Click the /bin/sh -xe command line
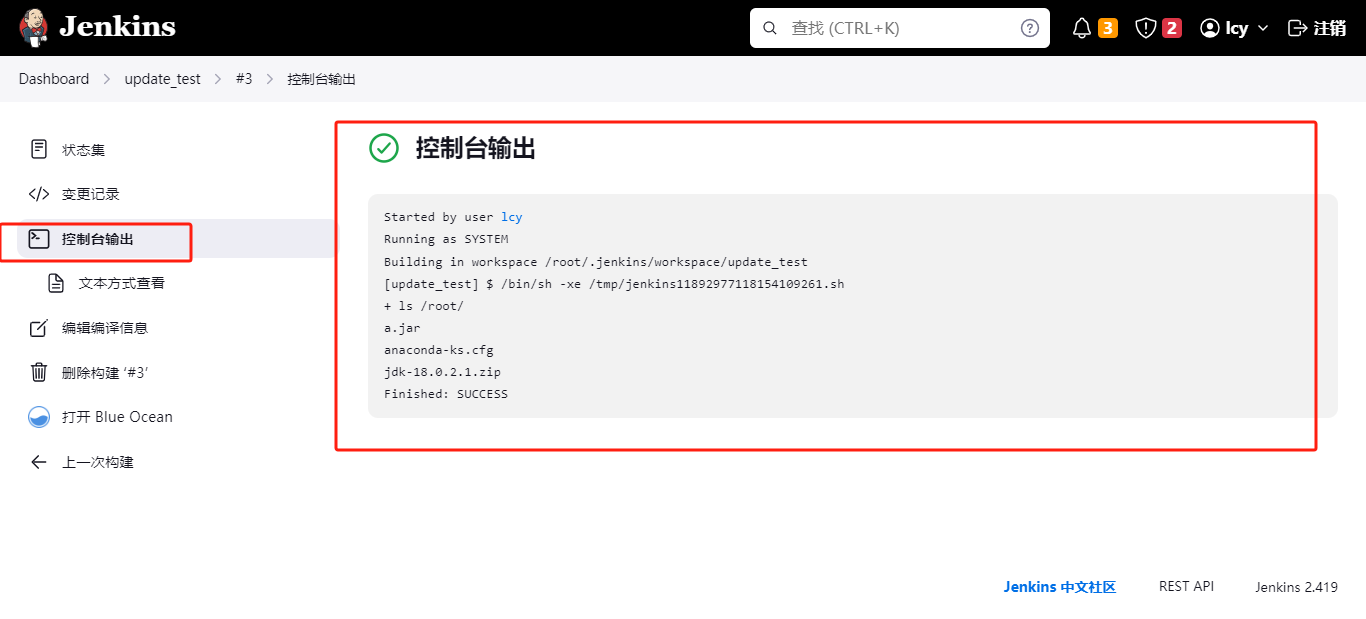1366x619 pixels. pyautogui.click(x=614, y=284)
